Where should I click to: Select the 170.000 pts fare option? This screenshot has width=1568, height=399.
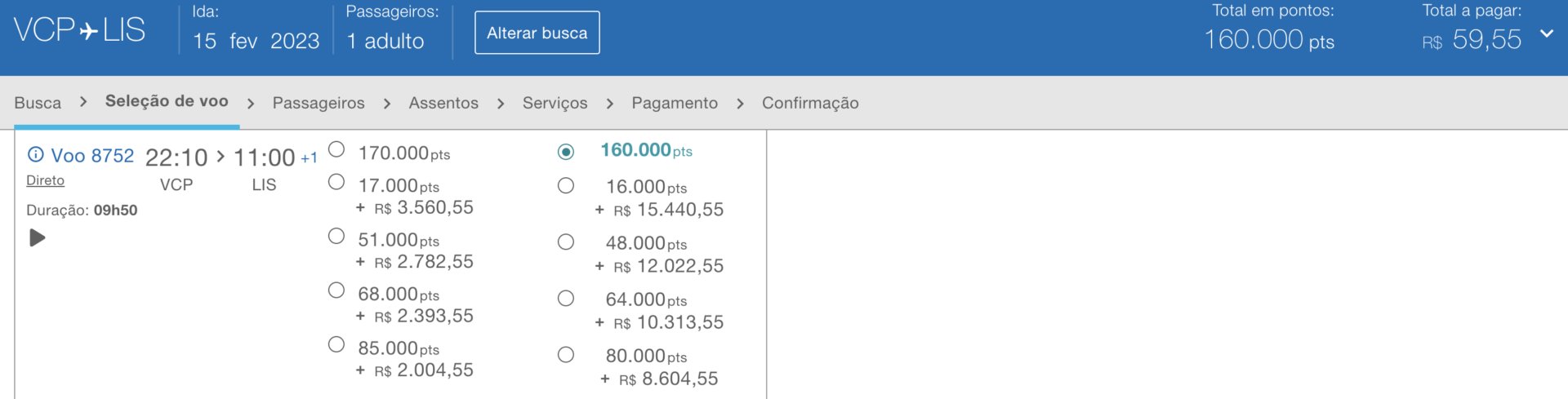point(336,149)
